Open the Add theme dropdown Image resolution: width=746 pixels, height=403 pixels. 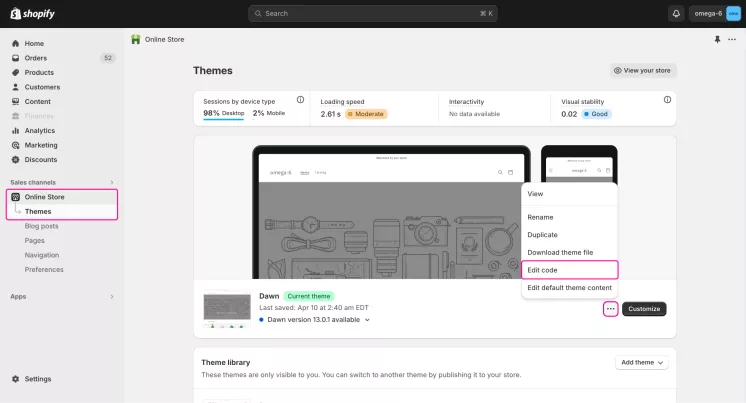[x=642, y=363]
